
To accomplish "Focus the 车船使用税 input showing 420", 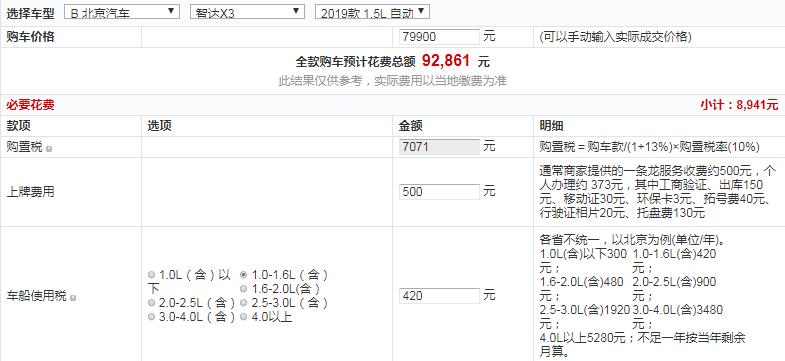I will point(439,296).
